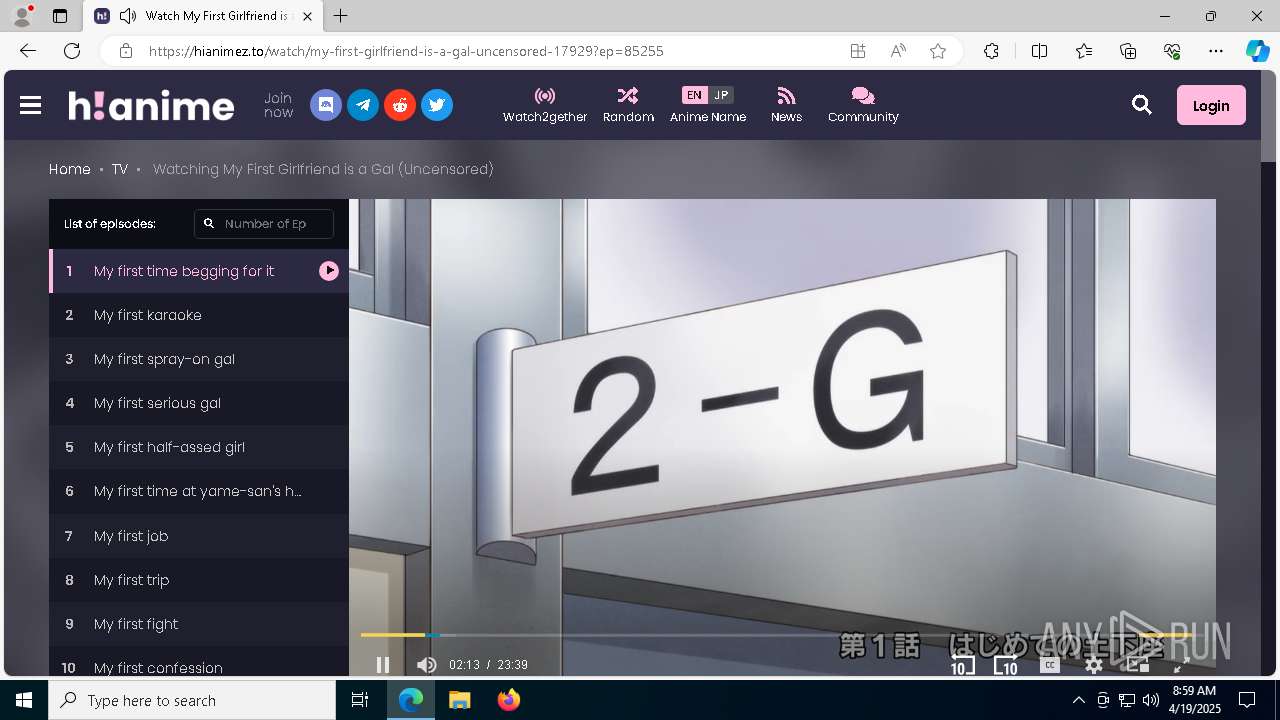Image resolution: width=1280 pixels, height=720 pixels.
Task: Open Watch2gether from site header
Action: coord(545,105)
